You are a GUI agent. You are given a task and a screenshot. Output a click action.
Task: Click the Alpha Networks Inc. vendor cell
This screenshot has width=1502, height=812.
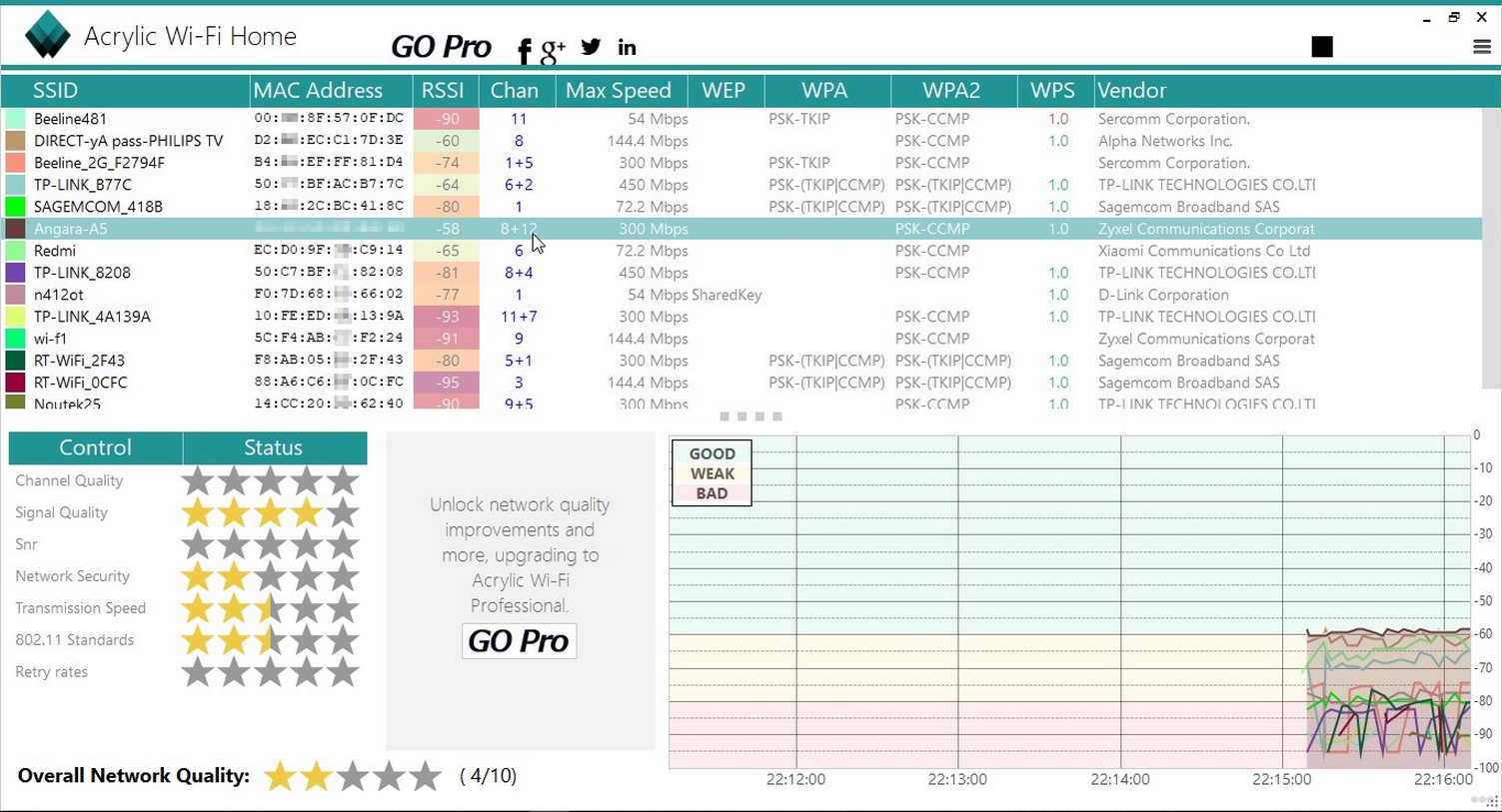pos(1165,141)
